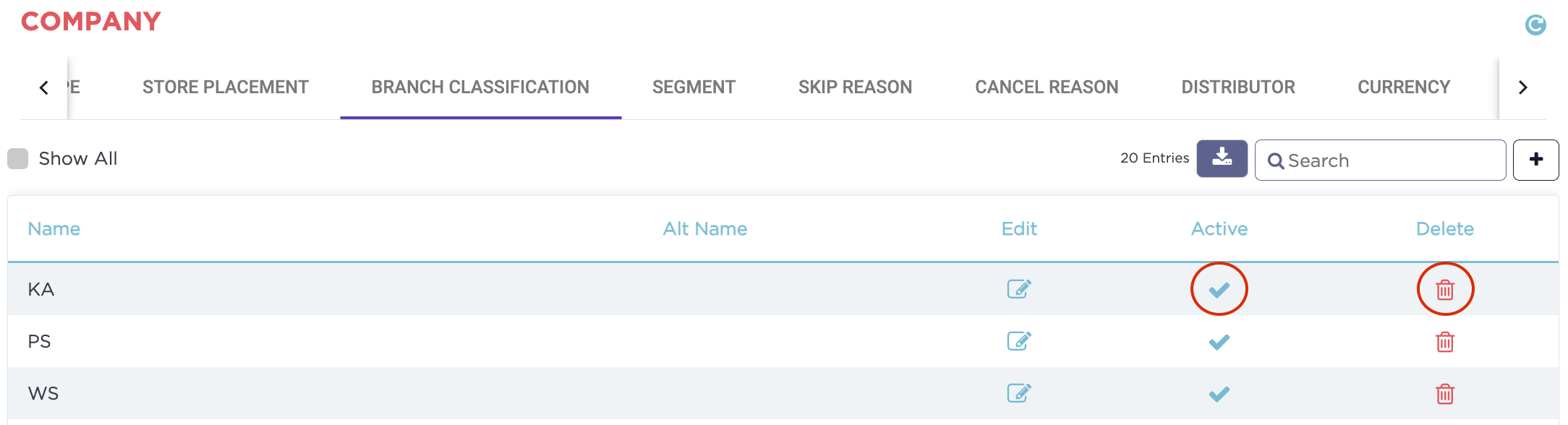Go to the Distributor tab

pyautogui.click(x=1237, y=87)
